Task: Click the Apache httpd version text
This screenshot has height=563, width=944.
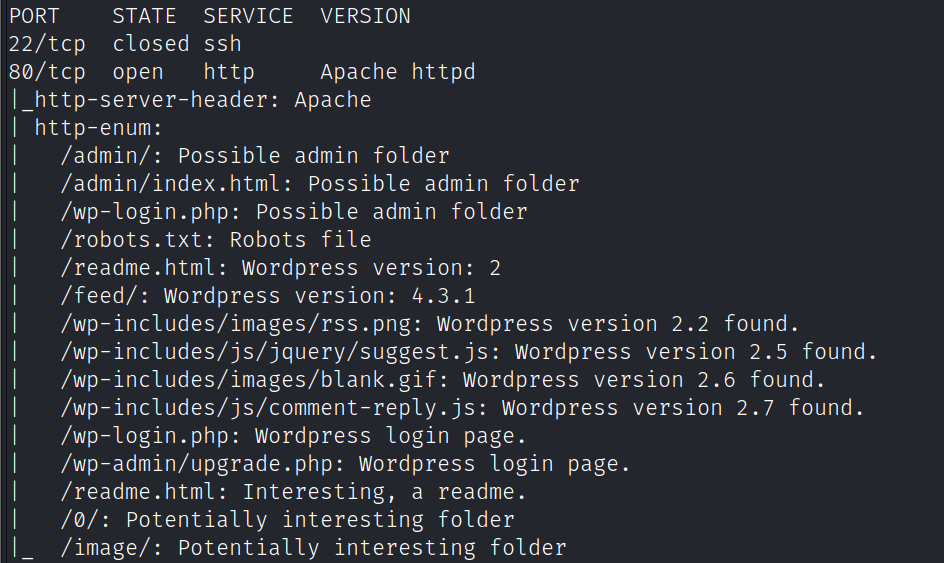Action: (397, 72)
